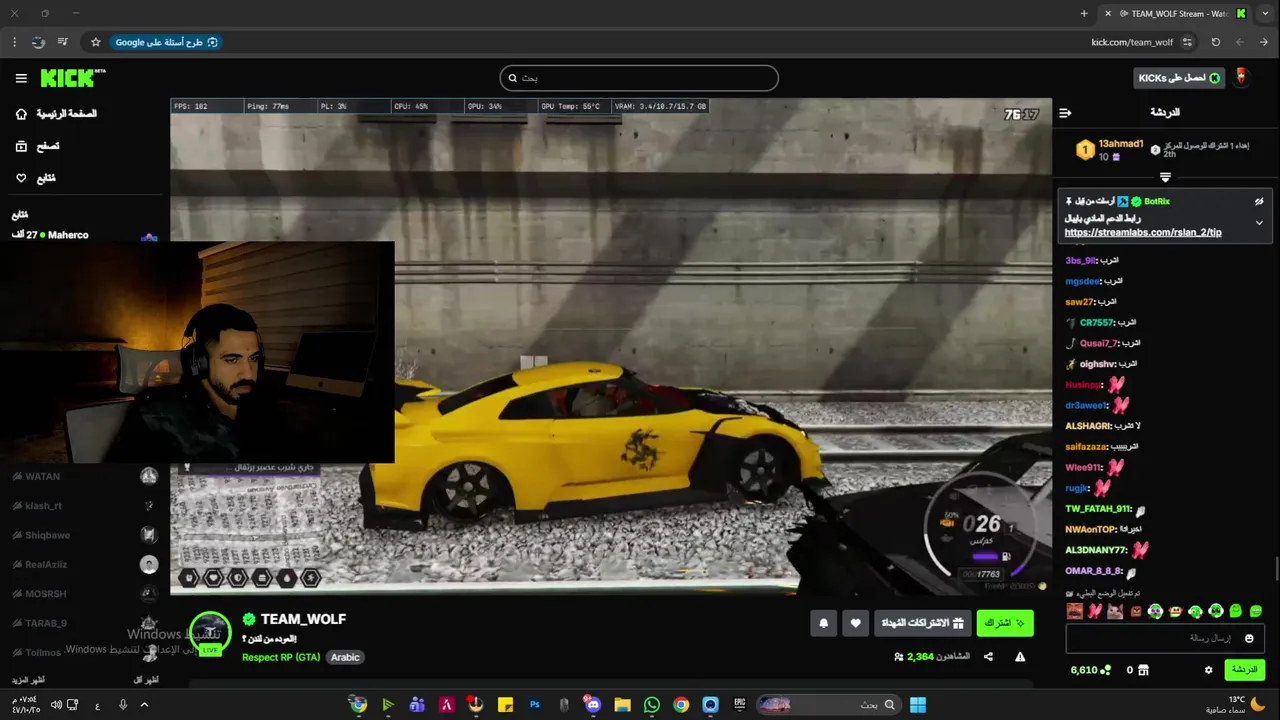Open Photoshop from taskbar
The image size is (1280, 720).
pos(535,705)
